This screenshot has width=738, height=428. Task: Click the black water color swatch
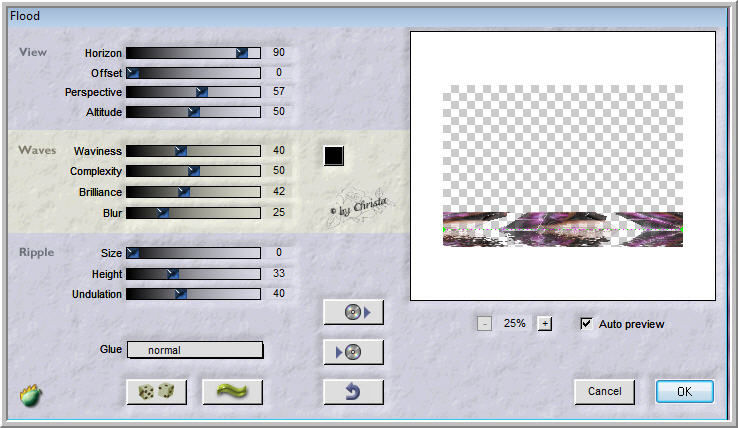(x=334, y=156)
